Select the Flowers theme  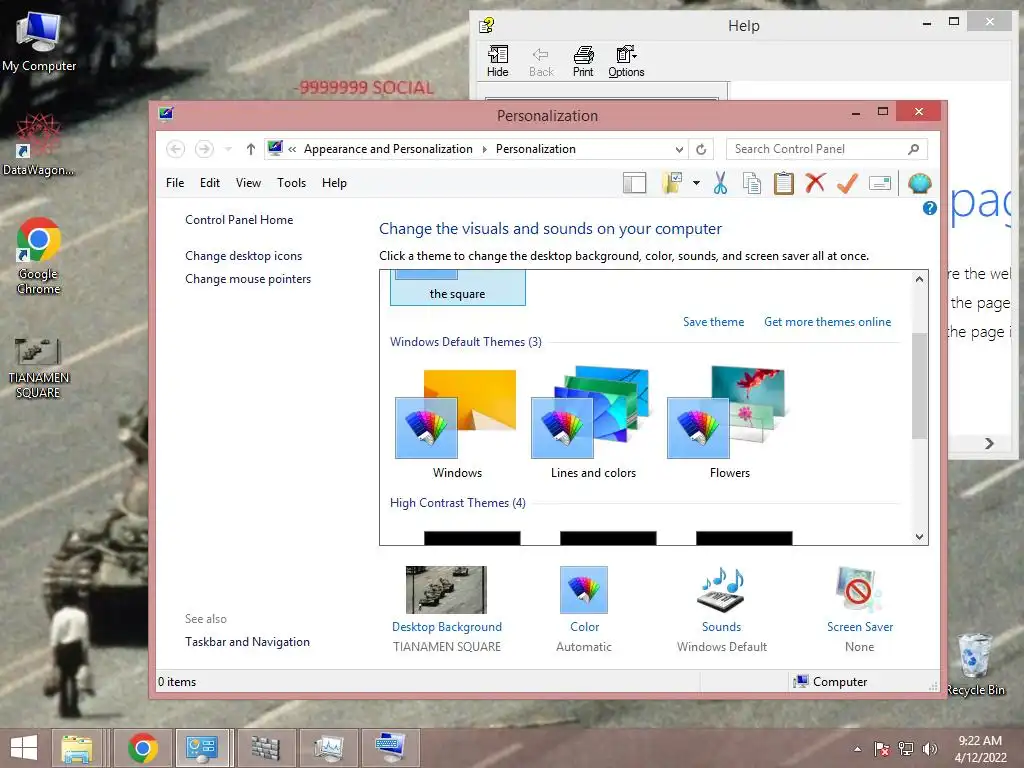729,424
